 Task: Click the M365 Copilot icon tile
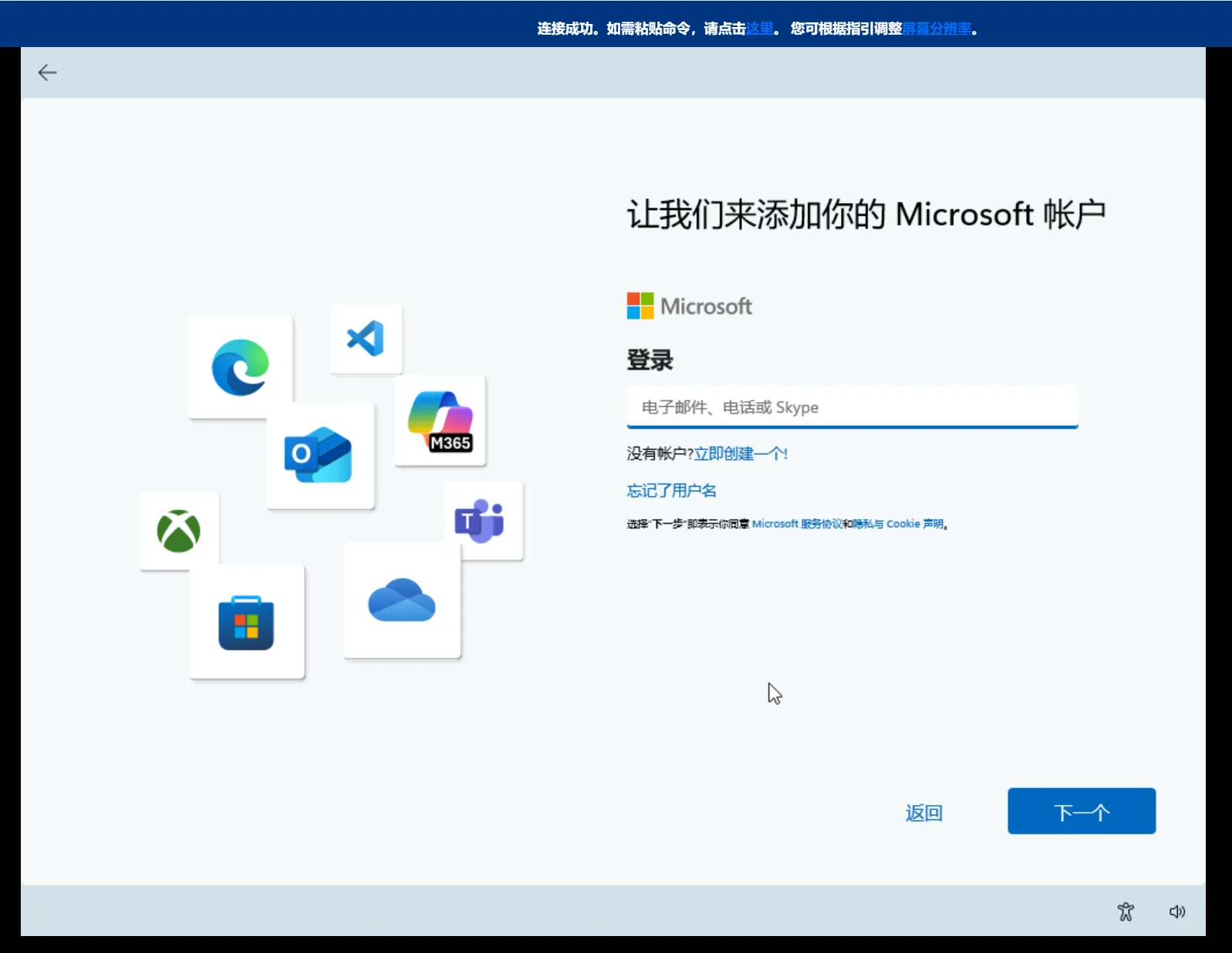coord(440,421)
